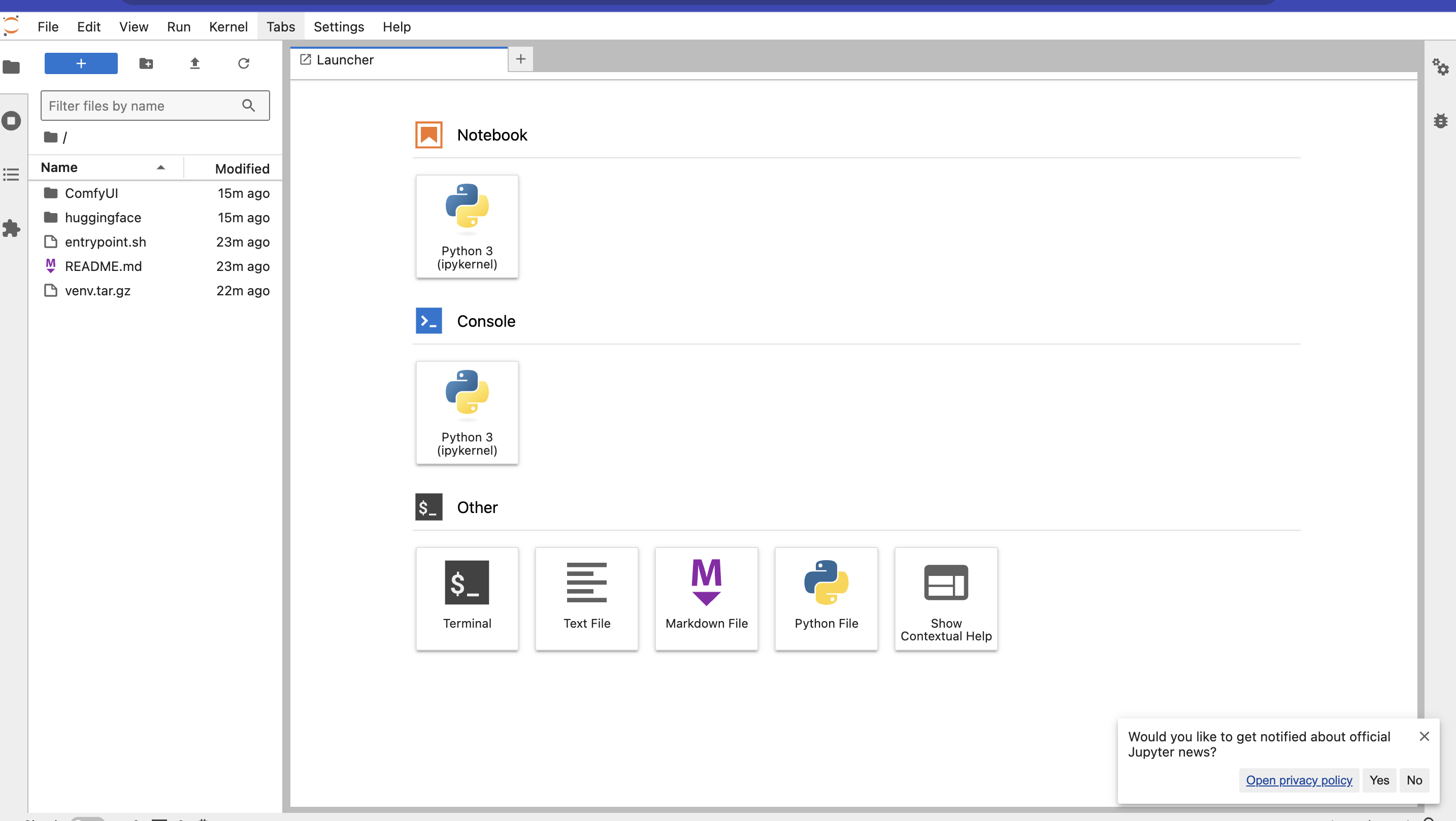Image resolution: width=1456 pixels, height=821 pixels.
Task: Open the ComfyUI folder
Action: pyautogui.click(x=91, y=193)
